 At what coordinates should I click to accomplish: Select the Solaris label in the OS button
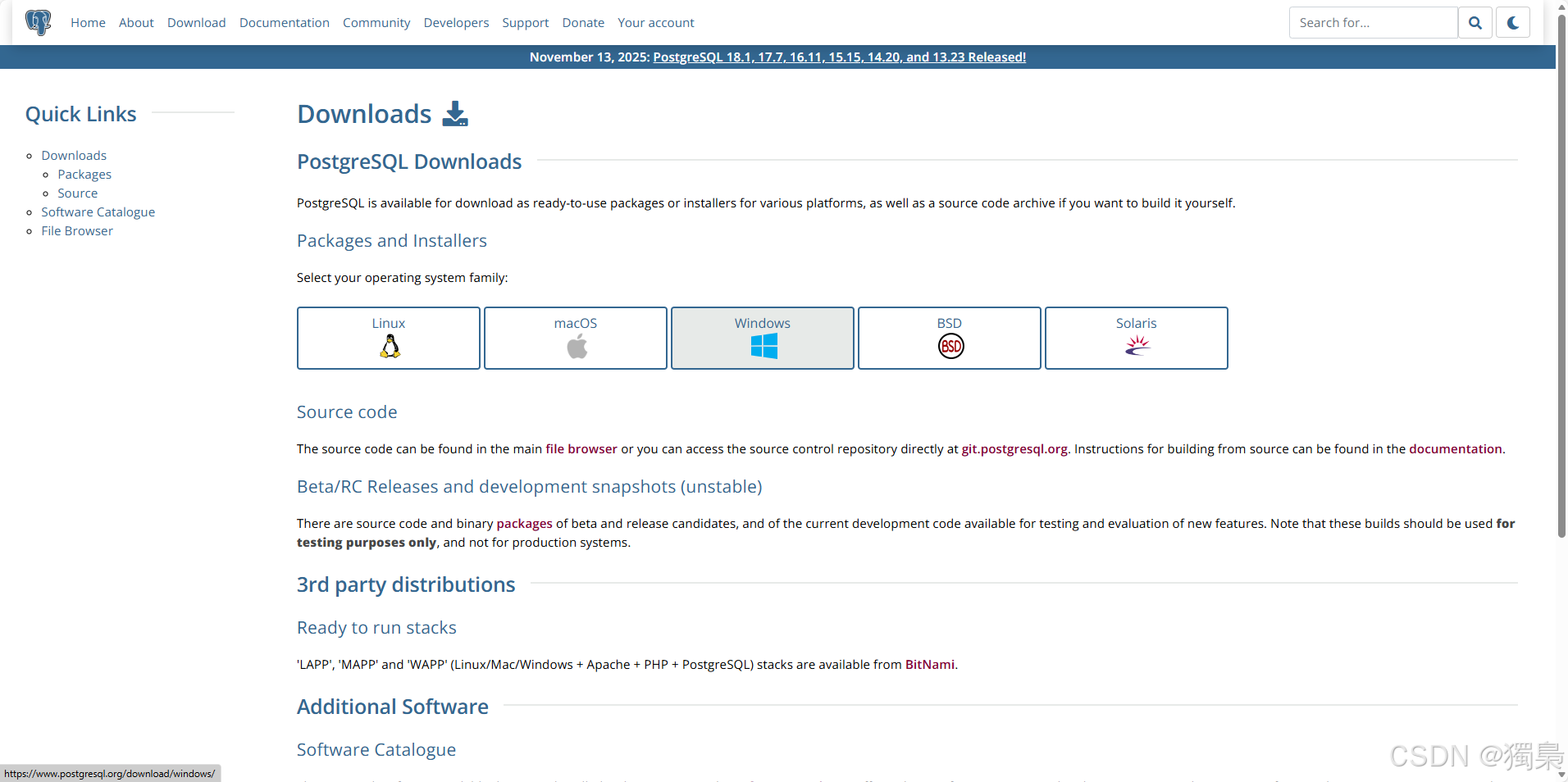click(1137, 324)
